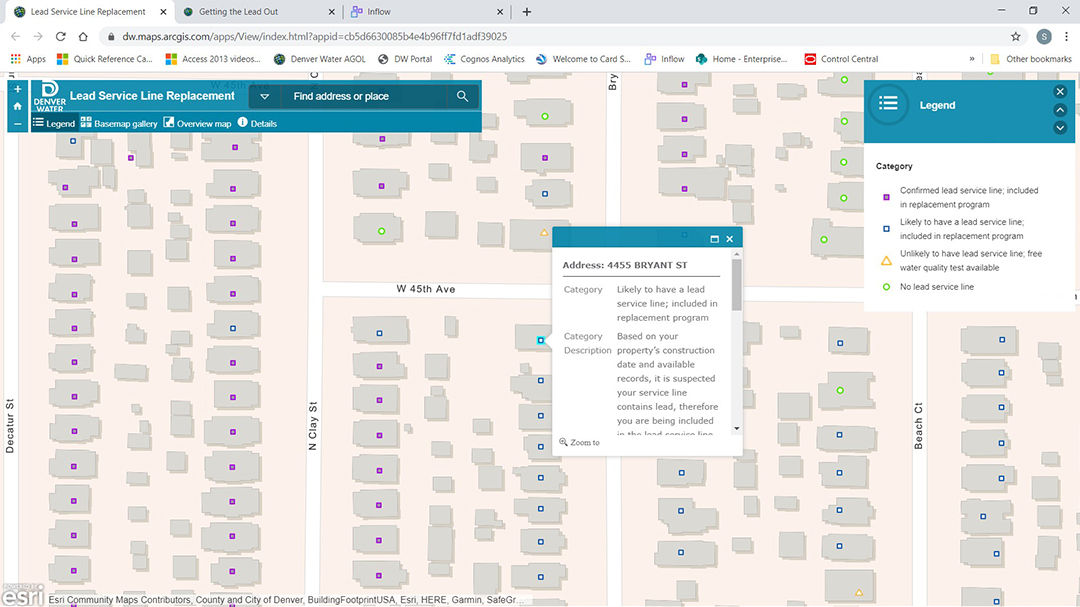Collapse the Legend panel with up chevron
Image resolution: width=1080 pixels, height=607 pixels.
(1060, 110)
